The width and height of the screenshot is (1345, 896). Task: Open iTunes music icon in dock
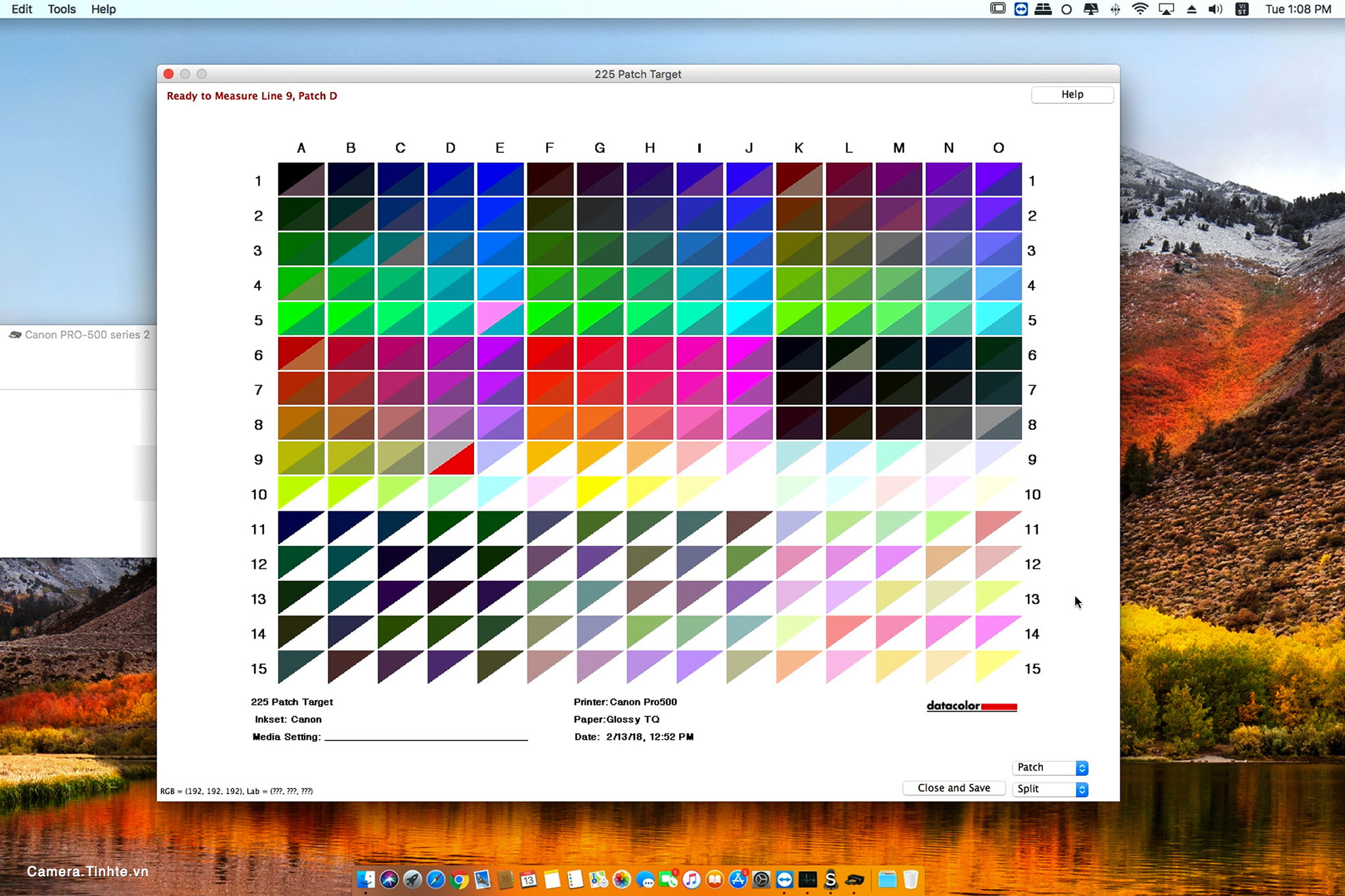691,879
